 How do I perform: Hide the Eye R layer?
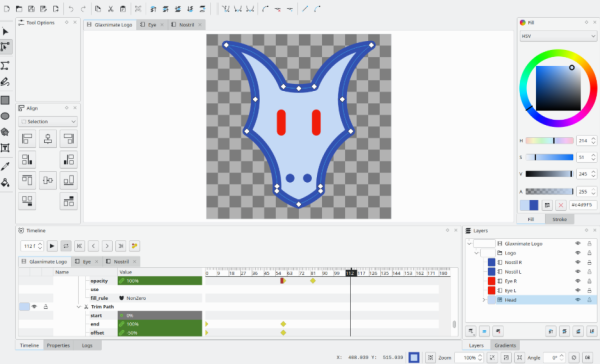(x=578, y=281)
